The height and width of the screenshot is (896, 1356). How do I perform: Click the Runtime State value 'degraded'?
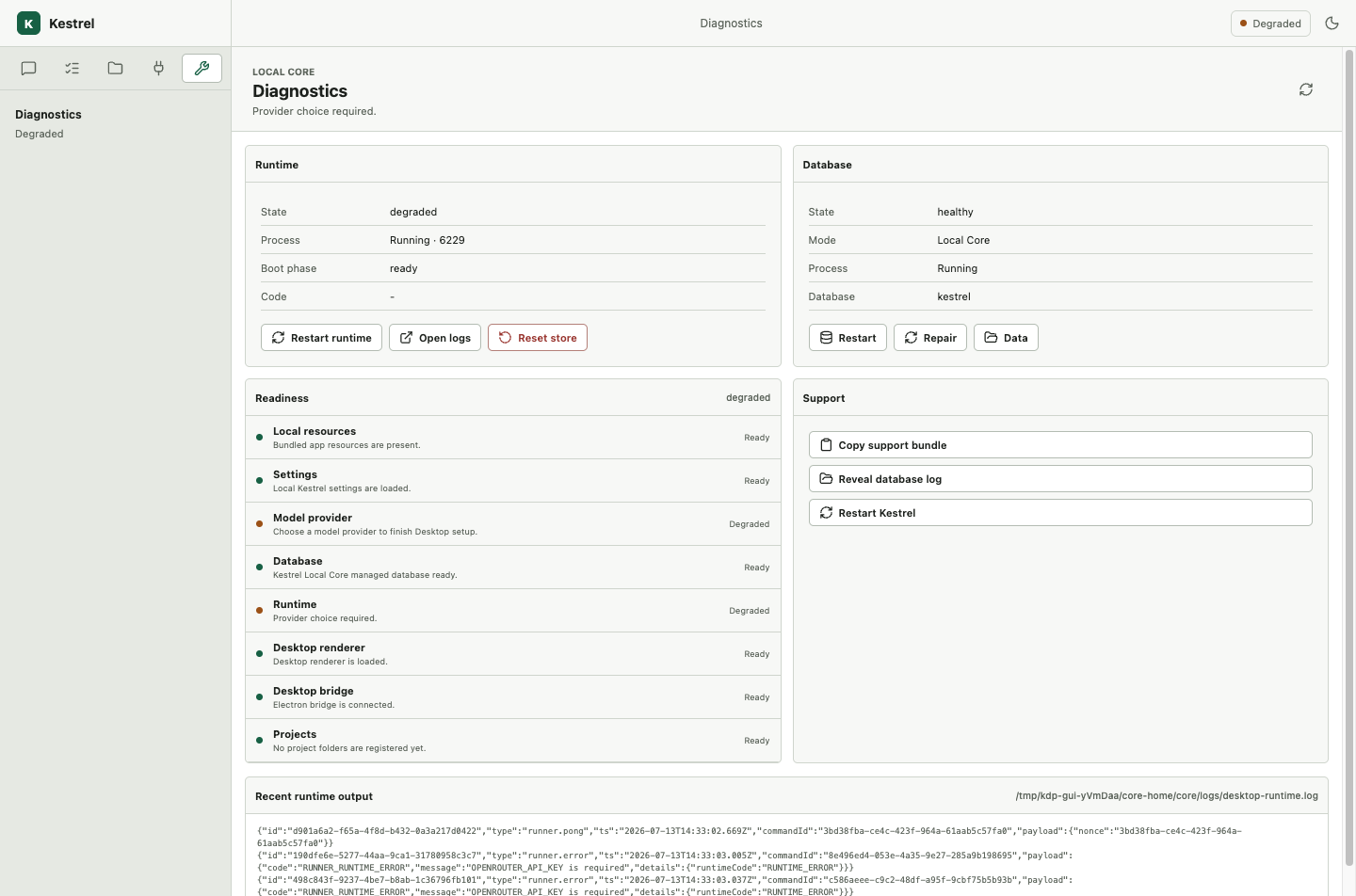point(413,212)
